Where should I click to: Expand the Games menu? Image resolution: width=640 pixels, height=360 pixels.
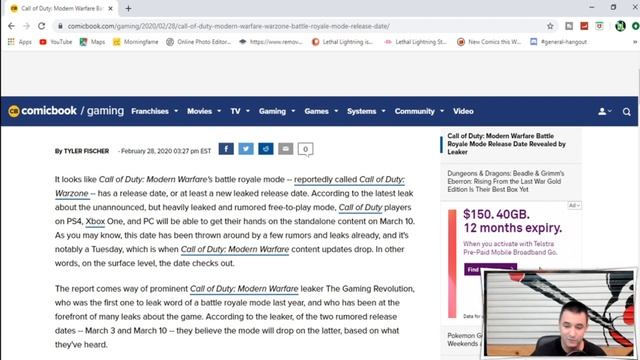point(321,111)
